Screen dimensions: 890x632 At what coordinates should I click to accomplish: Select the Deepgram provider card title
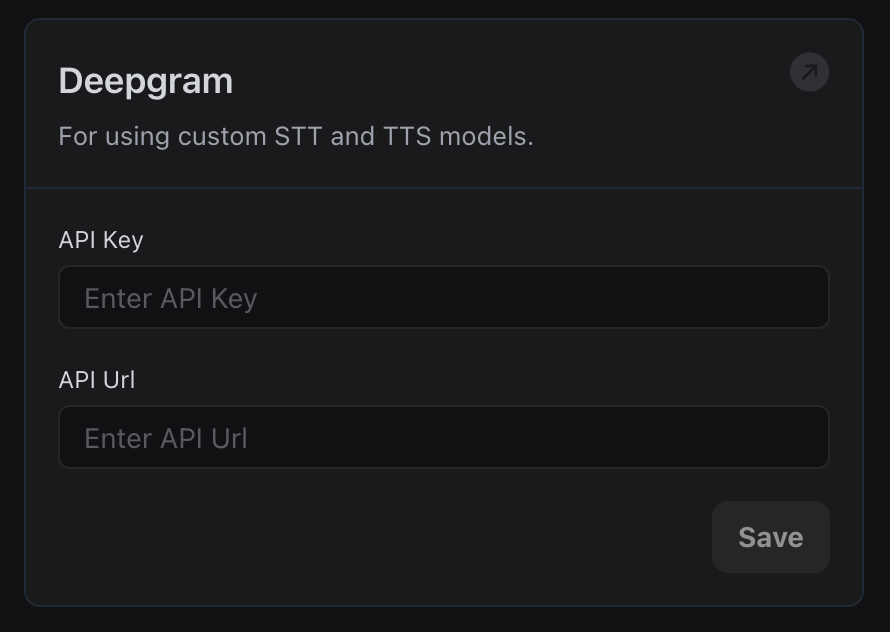(146, 81)
